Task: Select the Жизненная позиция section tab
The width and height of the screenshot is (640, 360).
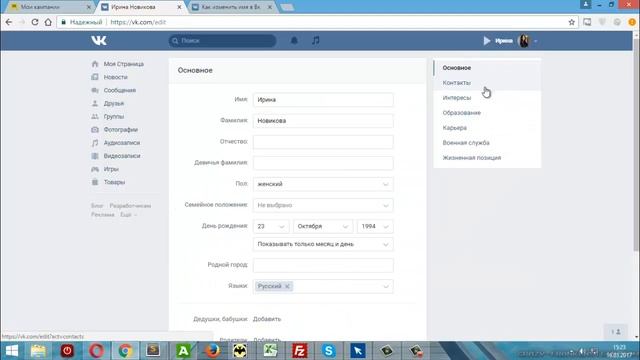Action: click(x=487, y=158)
